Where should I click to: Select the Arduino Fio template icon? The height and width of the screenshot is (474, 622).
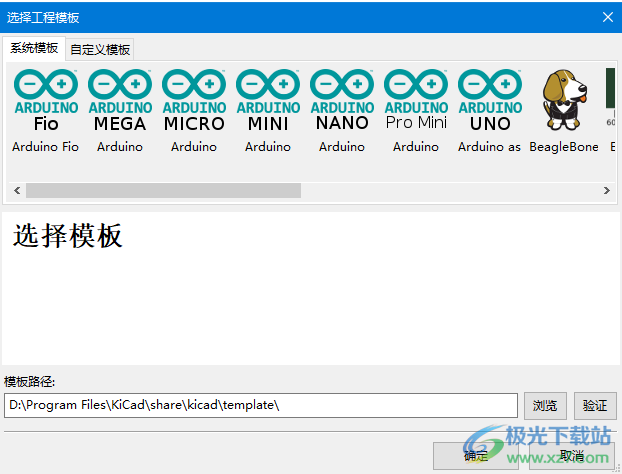[46, 100]
